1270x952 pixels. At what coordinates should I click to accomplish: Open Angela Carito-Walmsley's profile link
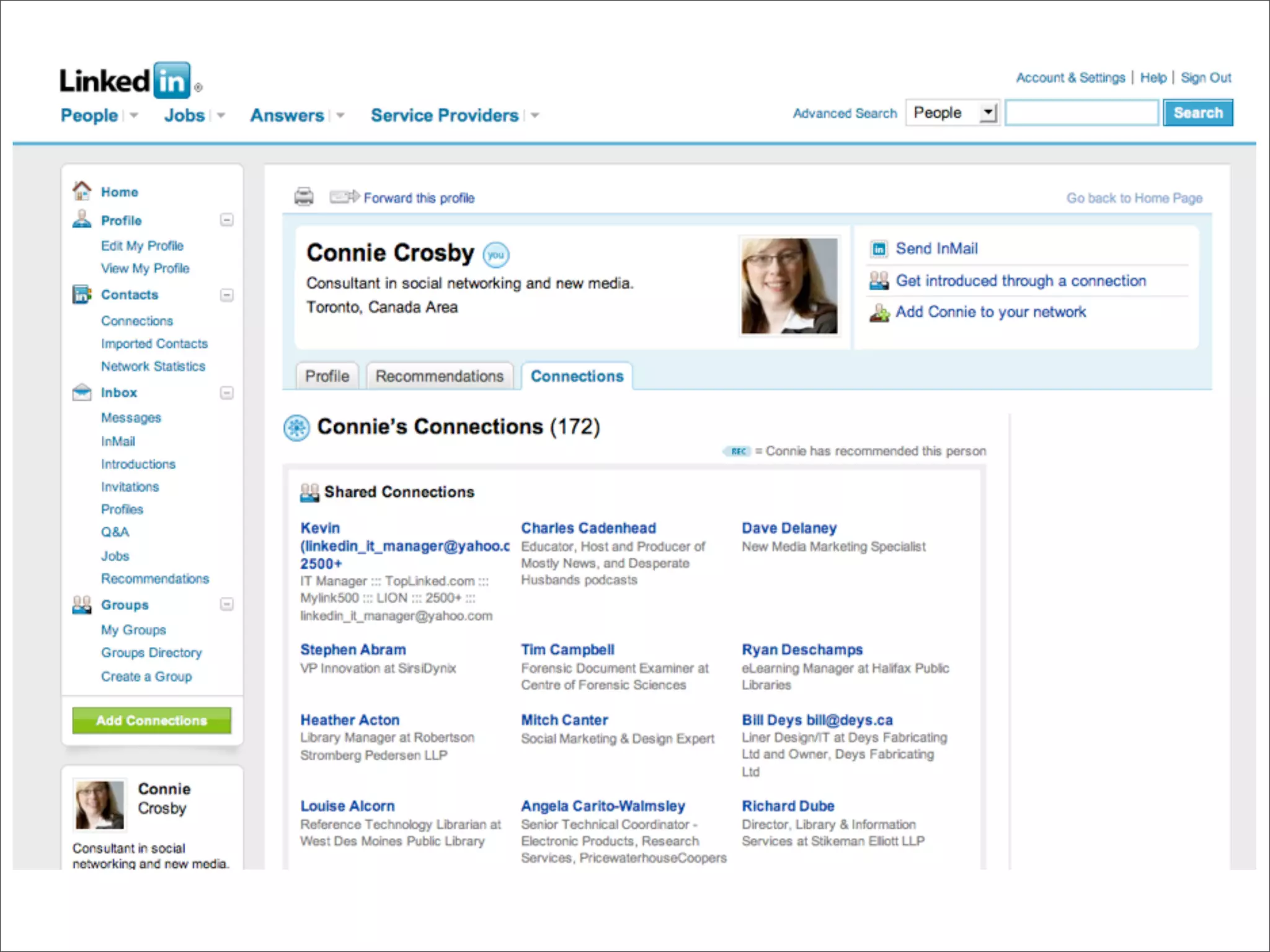603,806
